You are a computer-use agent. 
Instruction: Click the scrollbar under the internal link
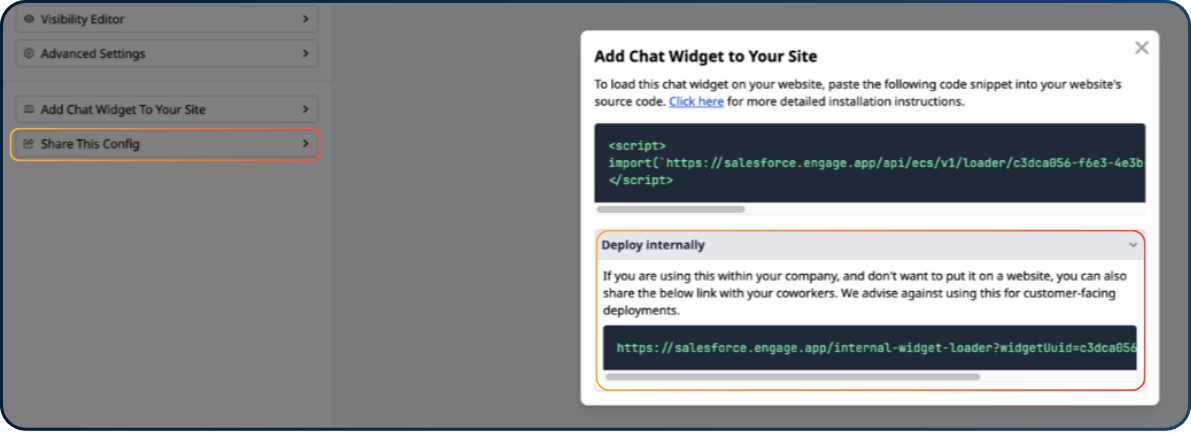792,377
